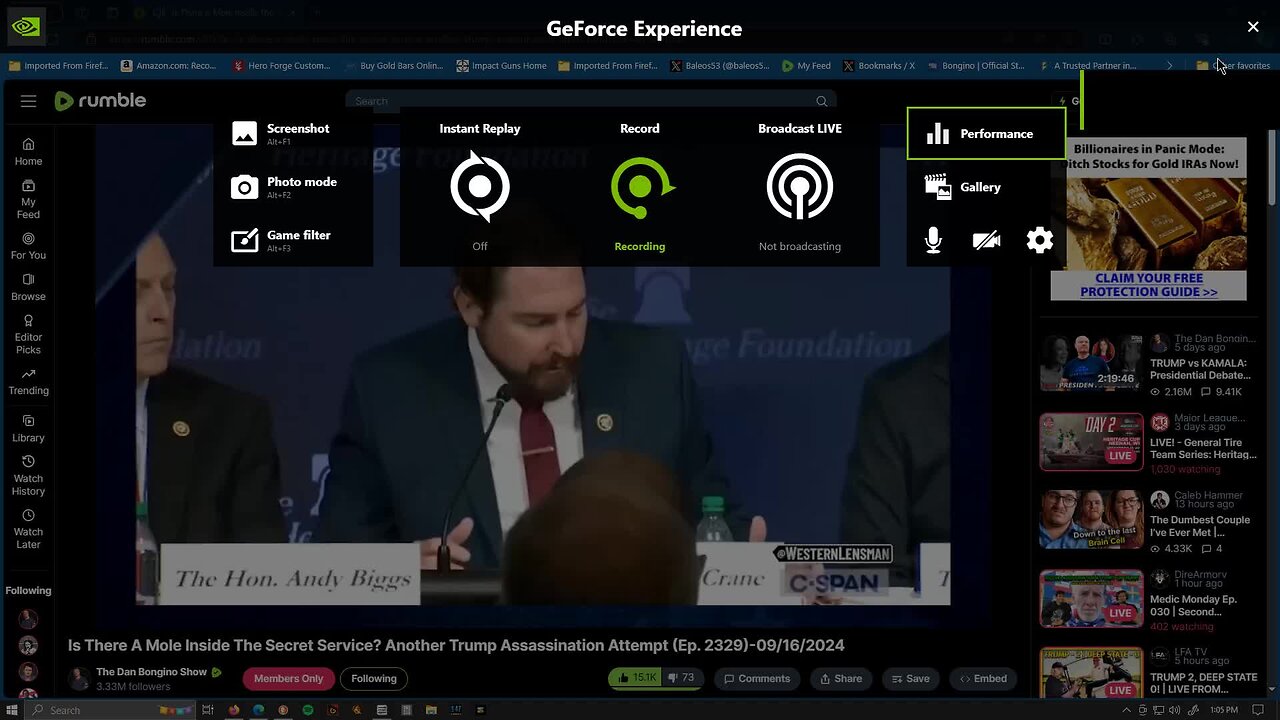The image size is (1280, 720).
Task: Click the NVIDIA logo icon
Action: point(25,27)
